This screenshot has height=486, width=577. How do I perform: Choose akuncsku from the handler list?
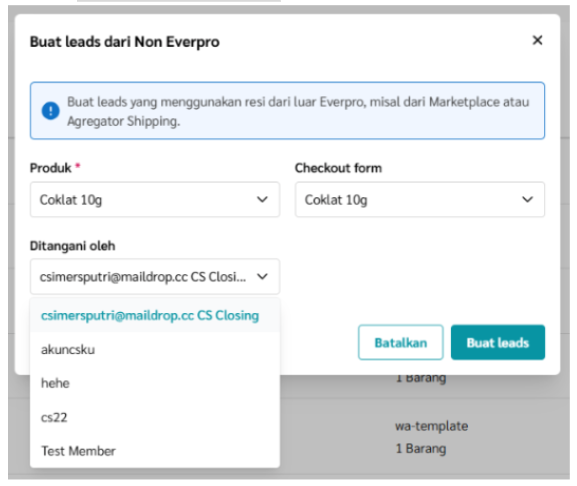[x=155, y=349]
